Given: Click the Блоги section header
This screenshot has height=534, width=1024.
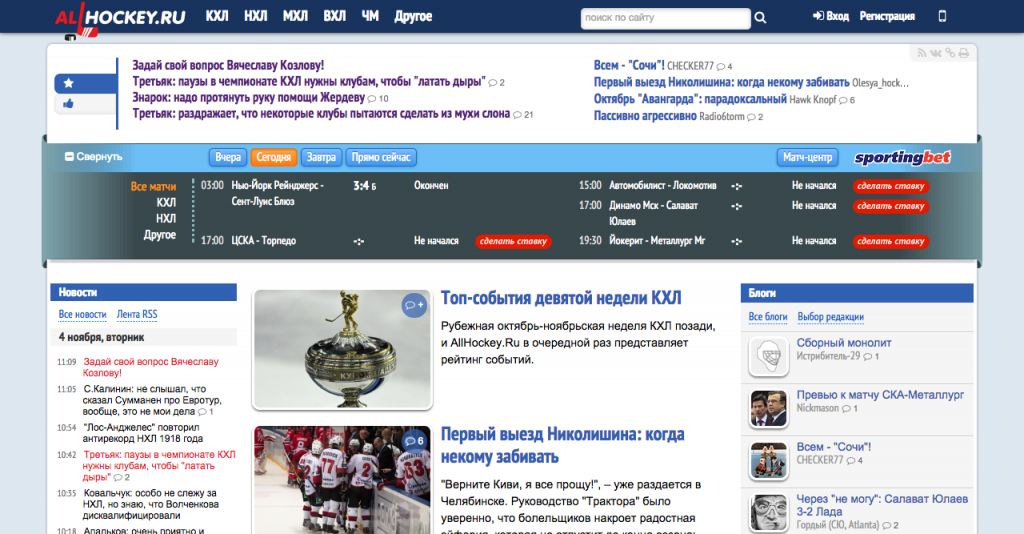Looking at the screenshot, I should [857, 293].
